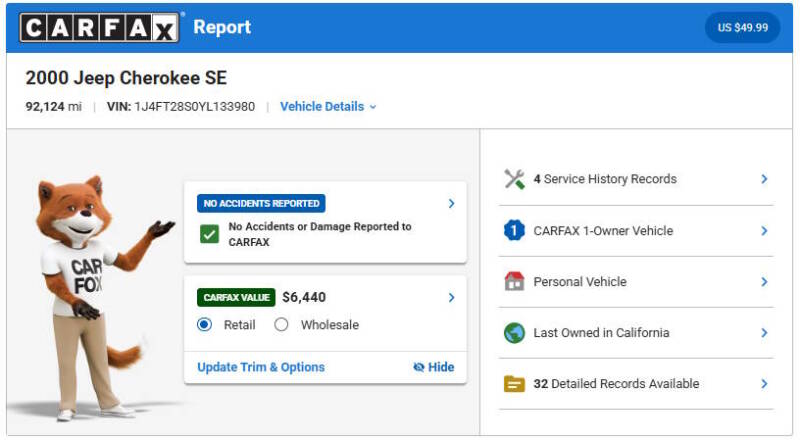Open Personal Vehicle text

pyautogui.click(x=580, y=282)
